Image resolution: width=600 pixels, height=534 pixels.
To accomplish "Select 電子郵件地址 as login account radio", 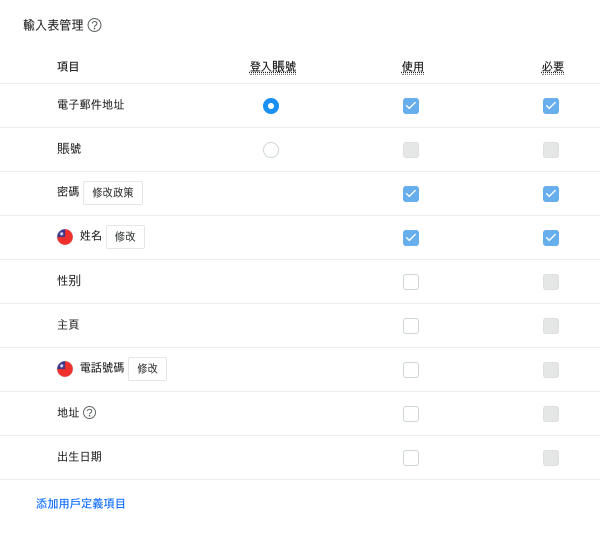I will 271,106.
